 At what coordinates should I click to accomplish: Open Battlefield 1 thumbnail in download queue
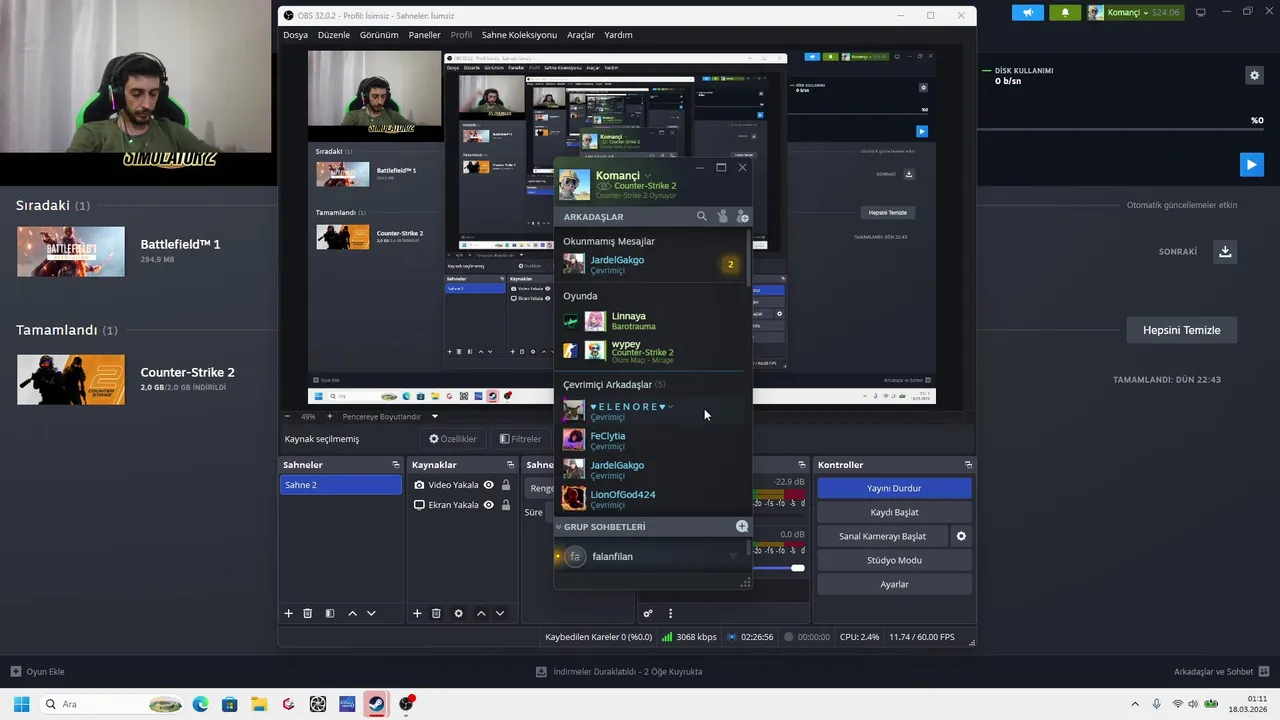pos(71,252)
